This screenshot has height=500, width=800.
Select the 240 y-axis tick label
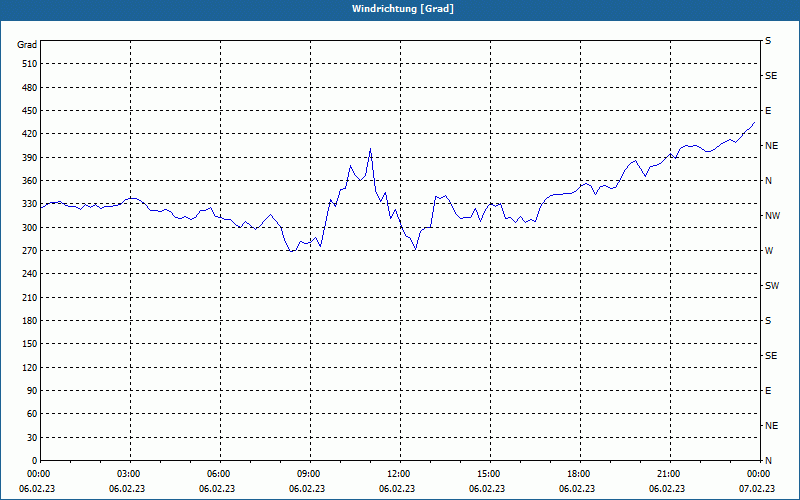[30, 274]
